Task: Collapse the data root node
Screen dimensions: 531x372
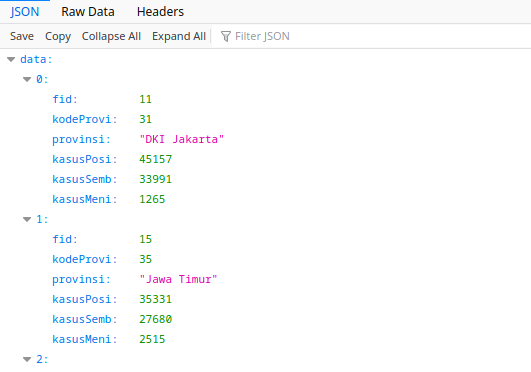Action: [11, 60]
